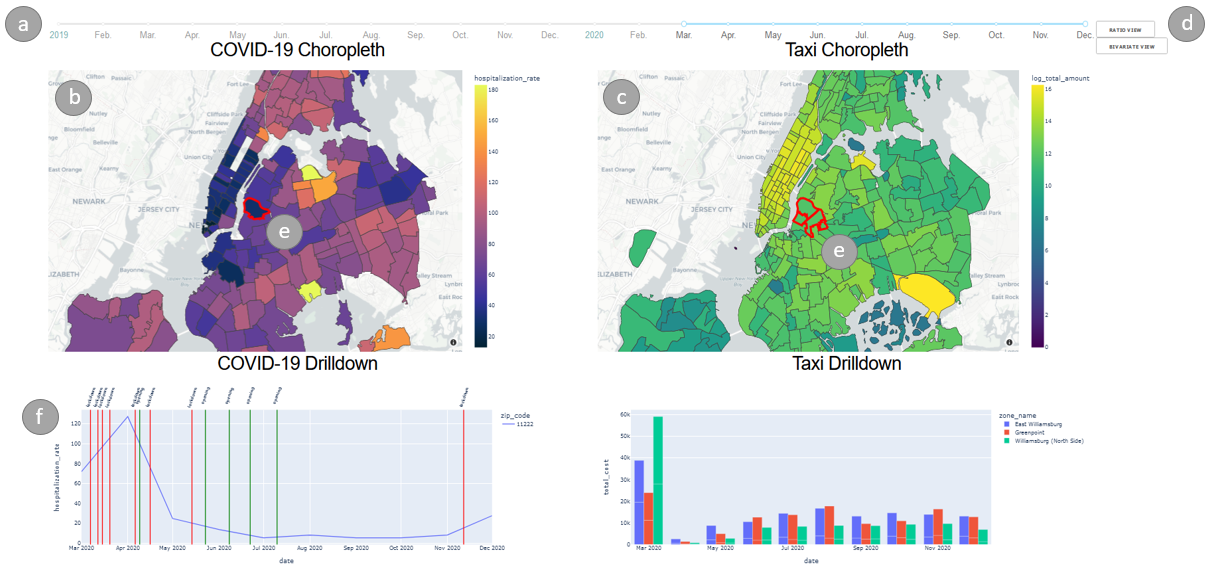Click the circled 'e' marker on COVID-19 map
Viewport: 1212px width, 569px height.
(284, 232)
